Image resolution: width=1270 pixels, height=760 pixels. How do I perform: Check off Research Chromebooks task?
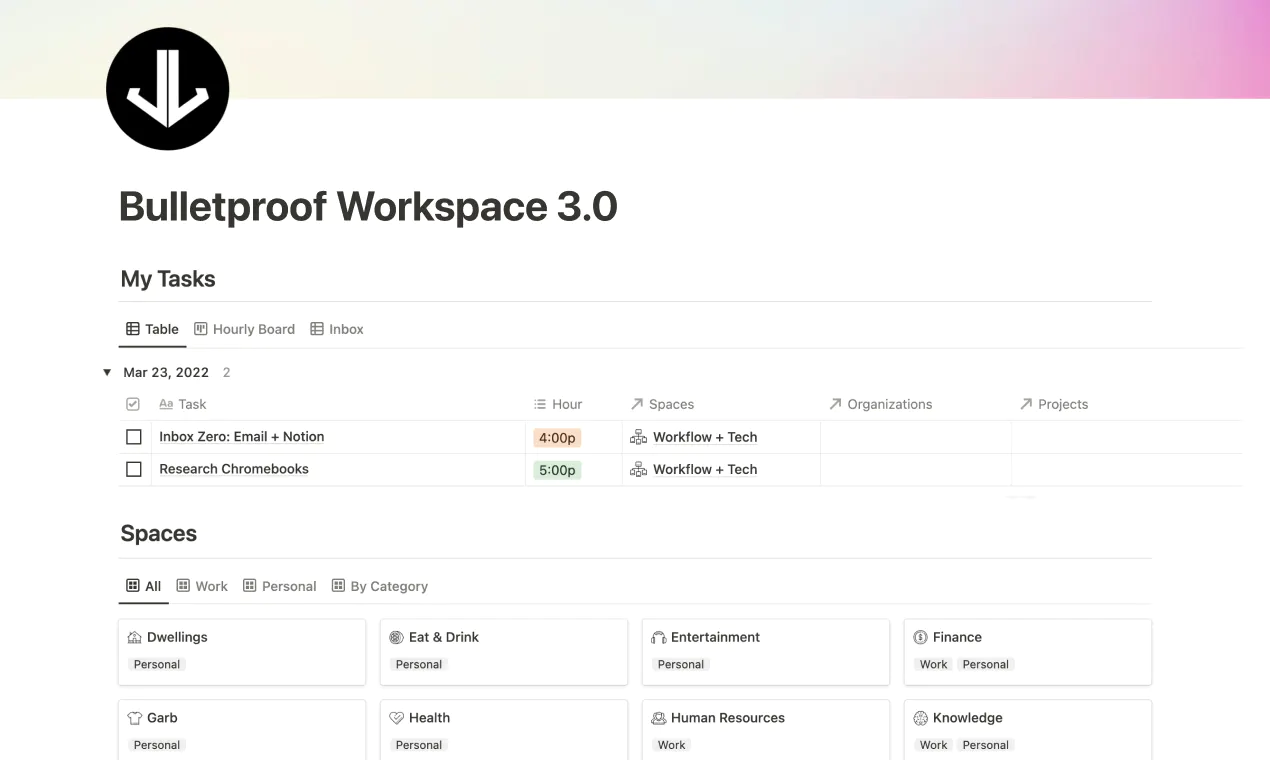[x=134, y=469]
